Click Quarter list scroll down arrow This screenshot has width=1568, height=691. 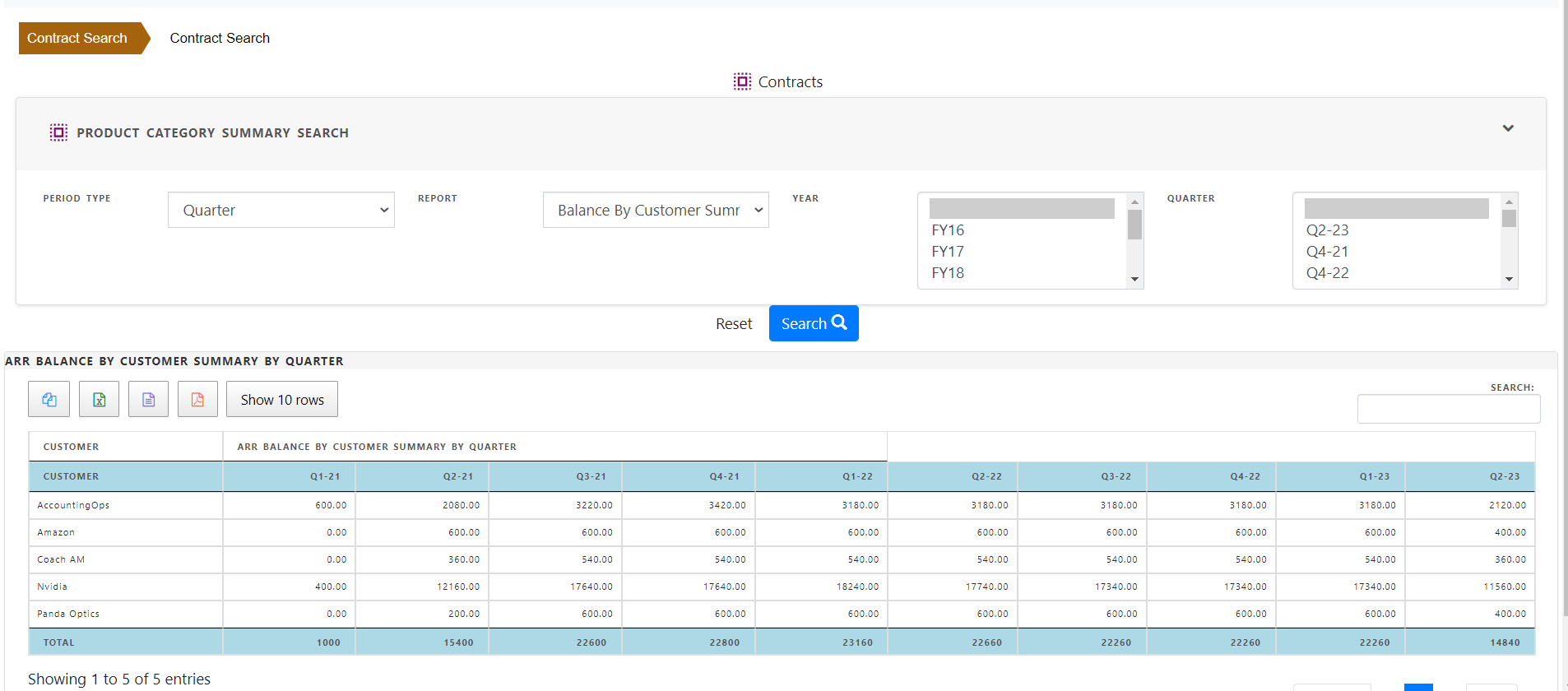1509,280
